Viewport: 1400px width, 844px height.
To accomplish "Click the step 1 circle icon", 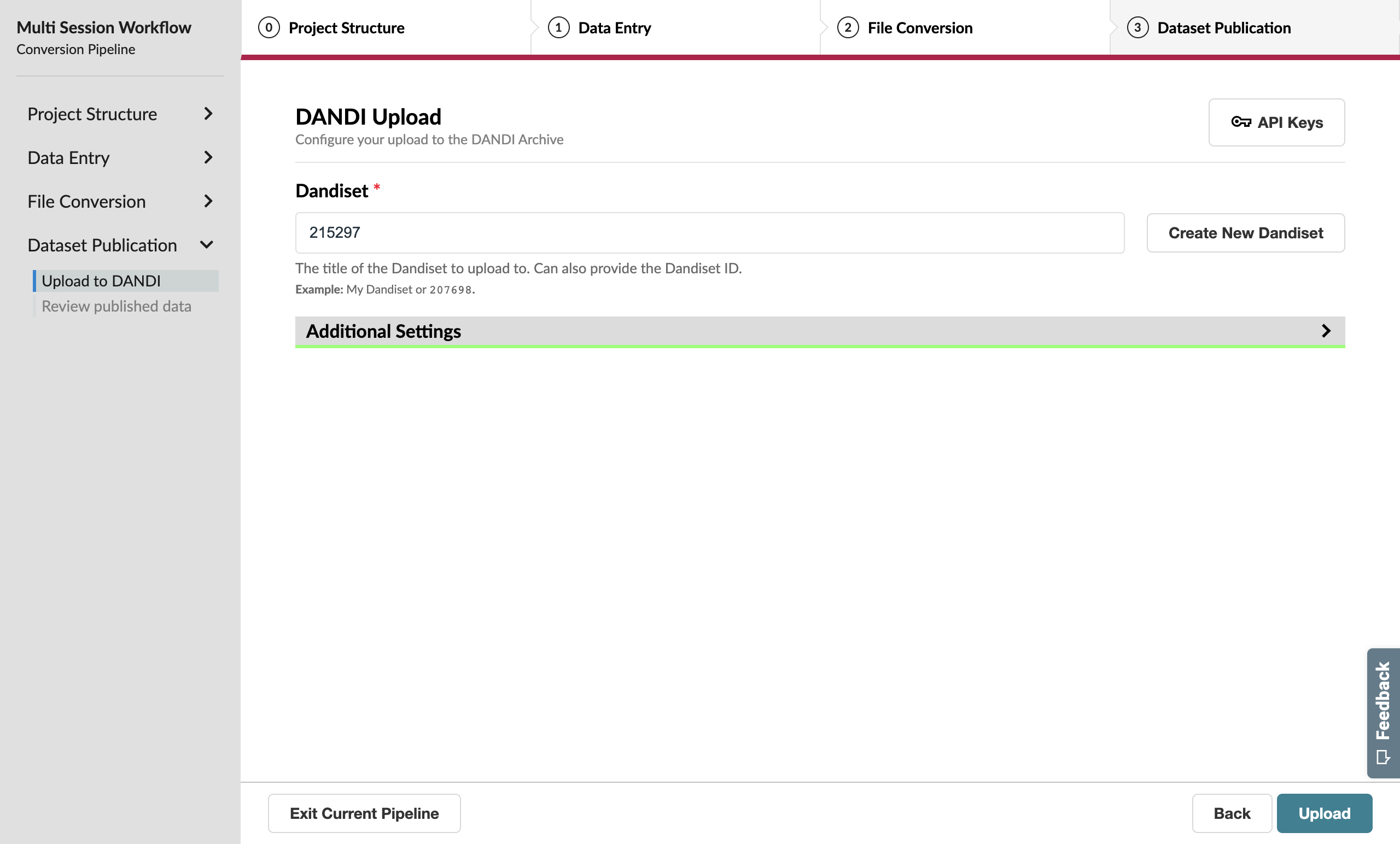I will click(x=558, y=28).
